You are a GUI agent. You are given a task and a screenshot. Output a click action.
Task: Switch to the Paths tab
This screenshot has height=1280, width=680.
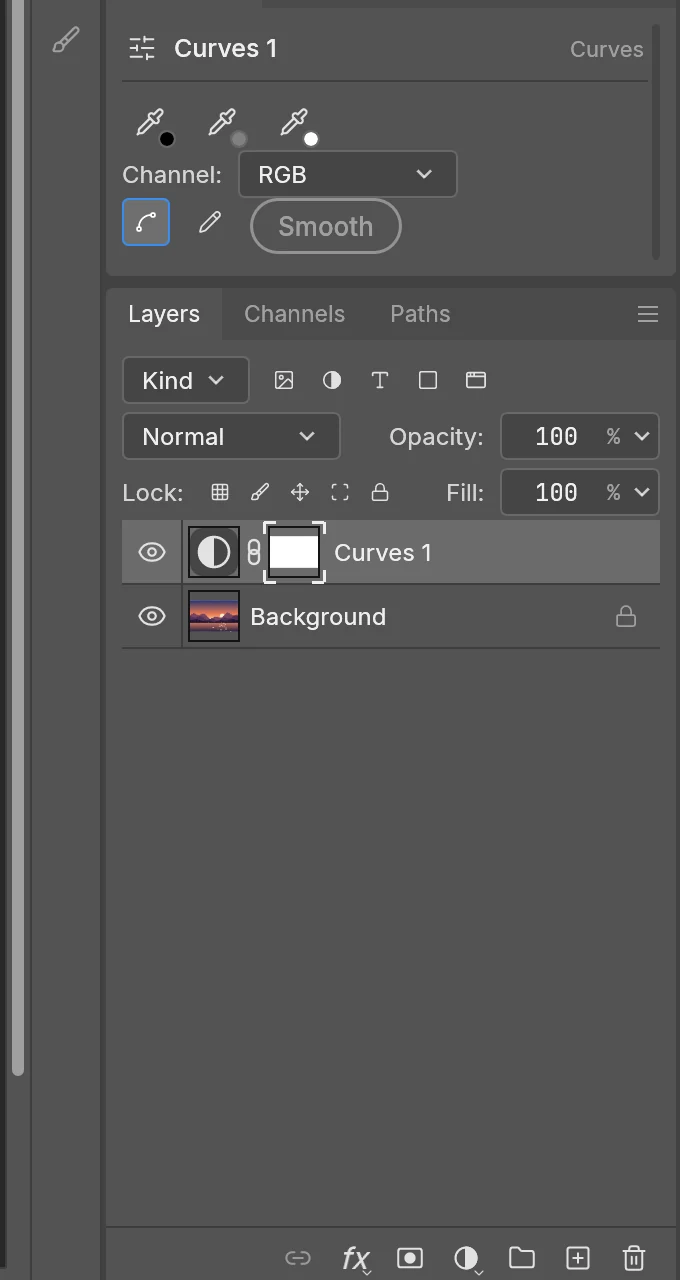pos(420,314)
